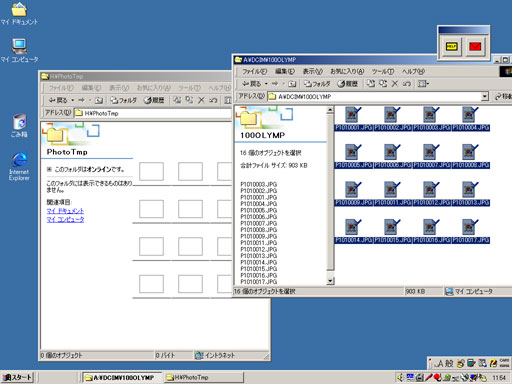Click the 11:54 clock in system tray
The image size is (512, 384).
tap(499, 378)
